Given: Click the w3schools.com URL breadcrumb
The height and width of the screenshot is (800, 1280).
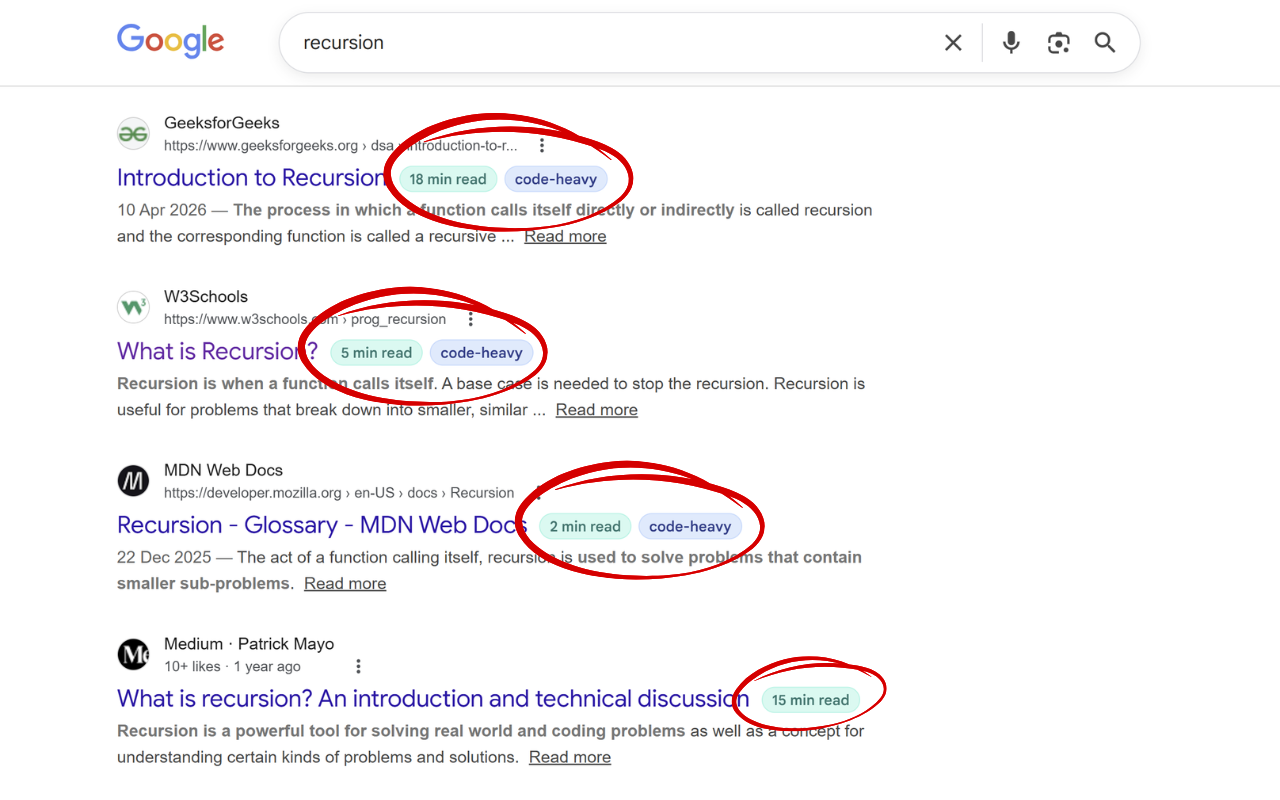Looking at the screenshot, I should pyautogui.click(x=305, y=320).
